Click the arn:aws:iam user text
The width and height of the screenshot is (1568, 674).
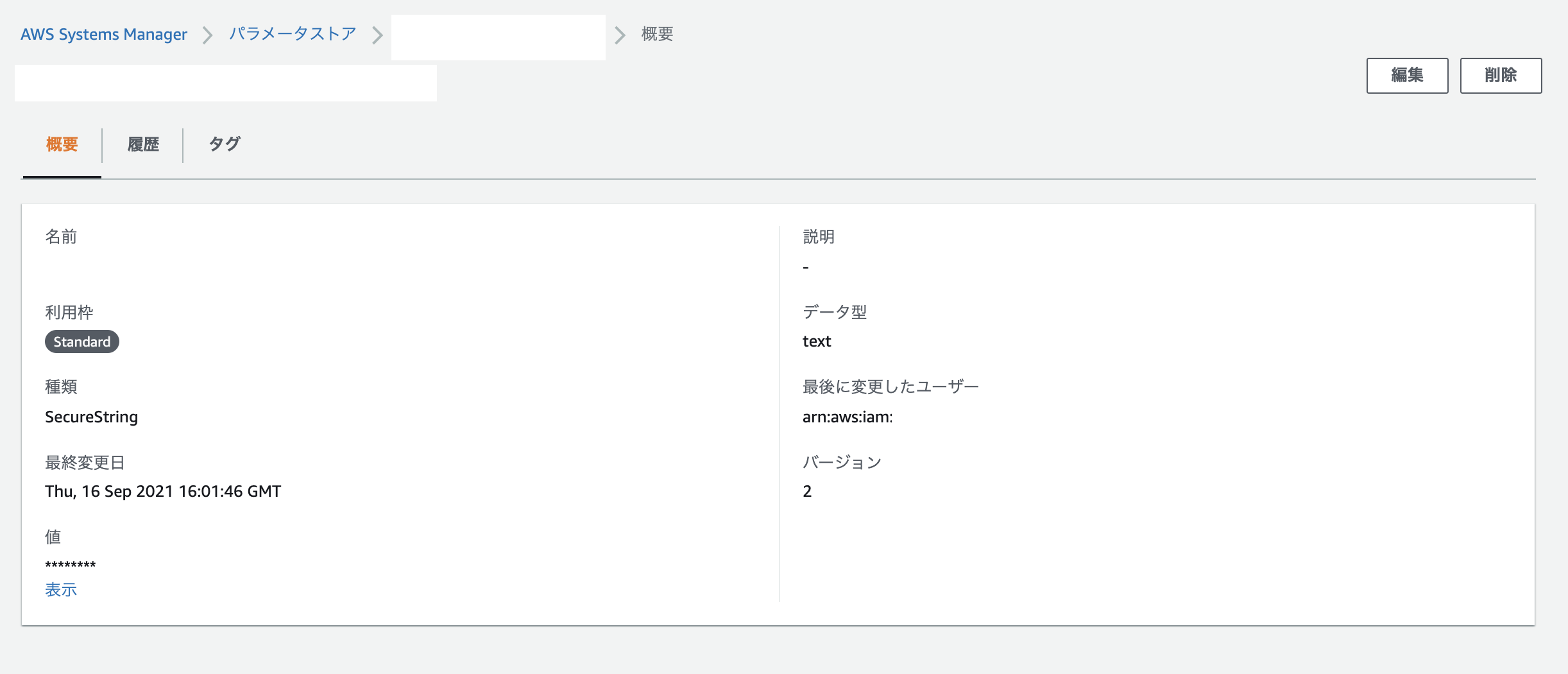(849, 416)
